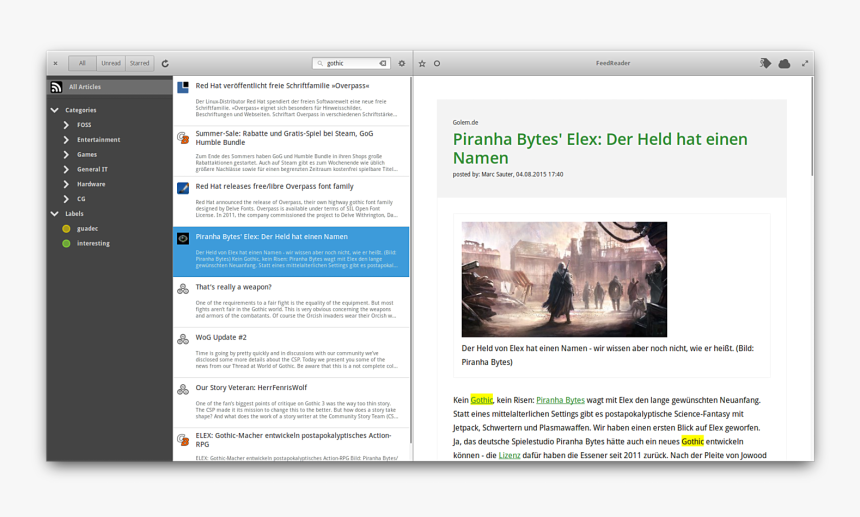Click the feed icon of Red Hat veröffentlicht article
The image size is (860, 517).
tap(183, 87)
